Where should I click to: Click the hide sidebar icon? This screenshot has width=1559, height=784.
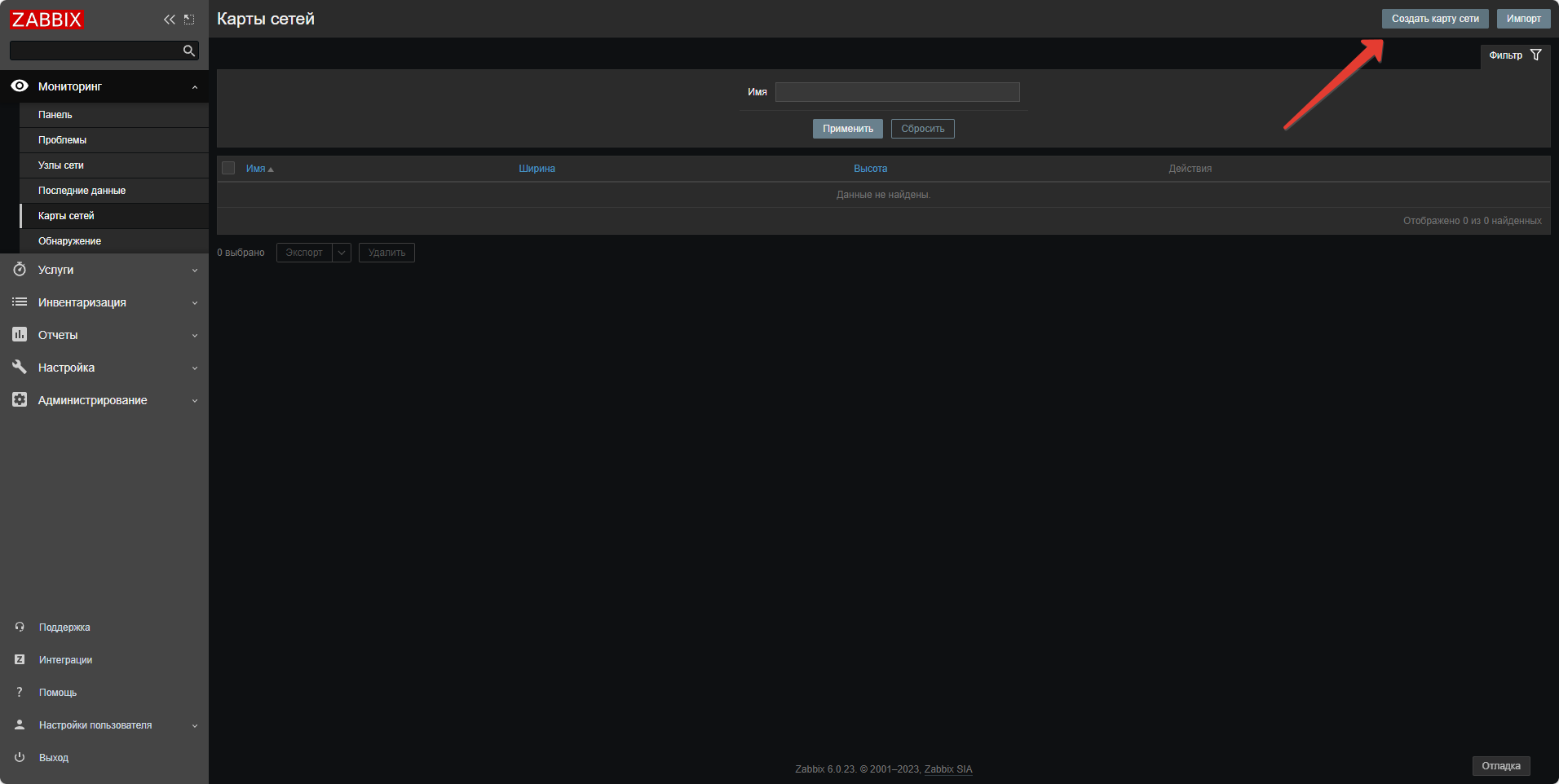tap(189, 20)
